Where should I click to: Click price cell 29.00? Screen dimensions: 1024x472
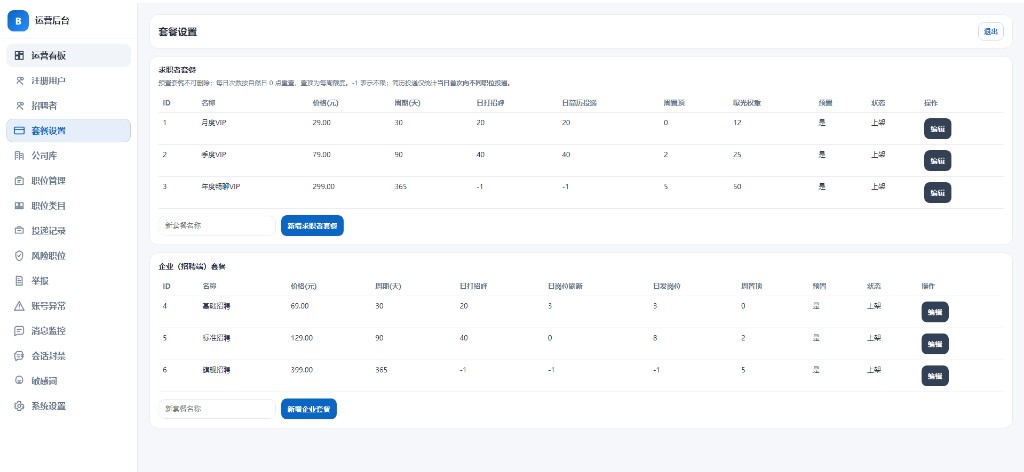(x=322, y=123)
